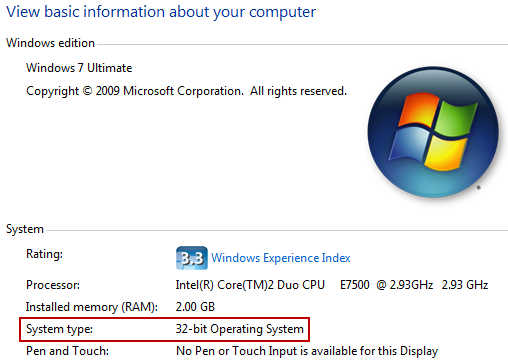Click the green flag of the Windows logo
This screenshot has height=363, width=508.
click(455, 118)
